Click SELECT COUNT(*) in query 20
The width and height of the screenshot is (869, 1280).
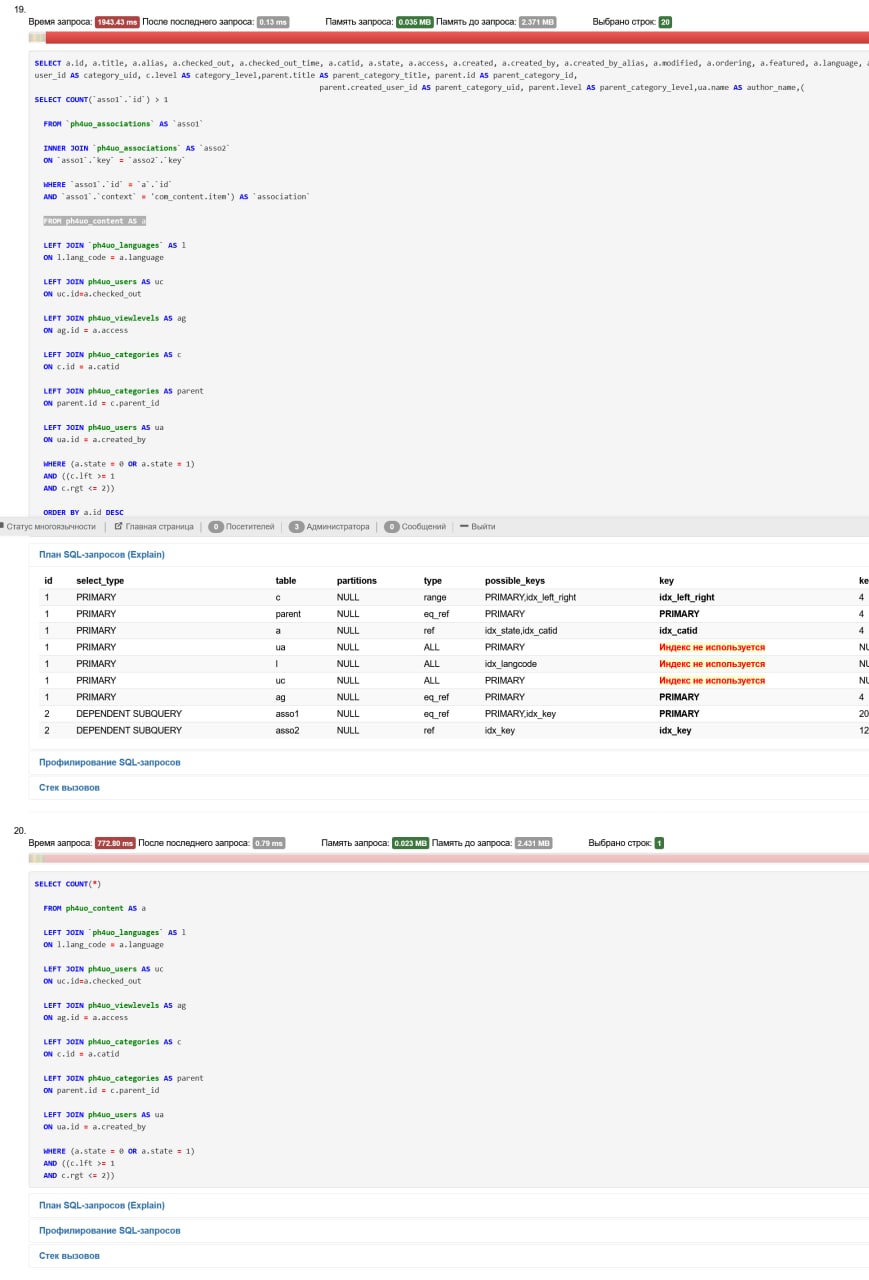pos(68,884)
